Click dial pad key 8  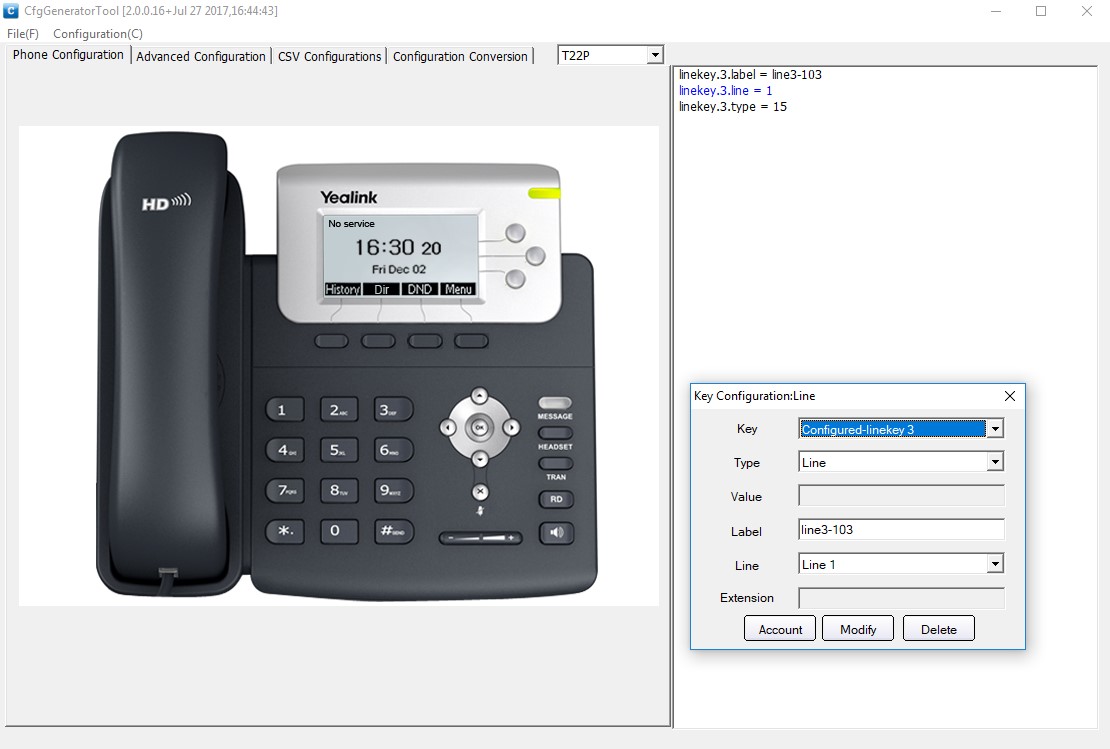coord(338,490)
